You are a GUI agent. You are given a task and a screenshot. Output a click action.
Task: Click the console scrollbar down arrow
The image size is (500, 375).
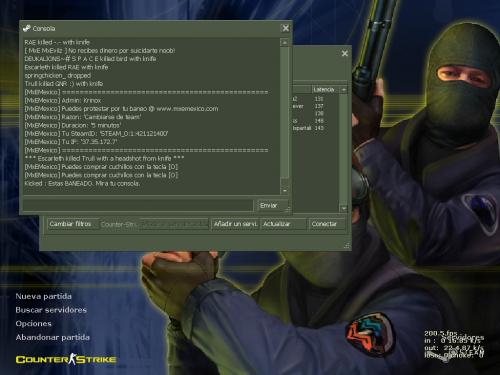click(284, 191)
